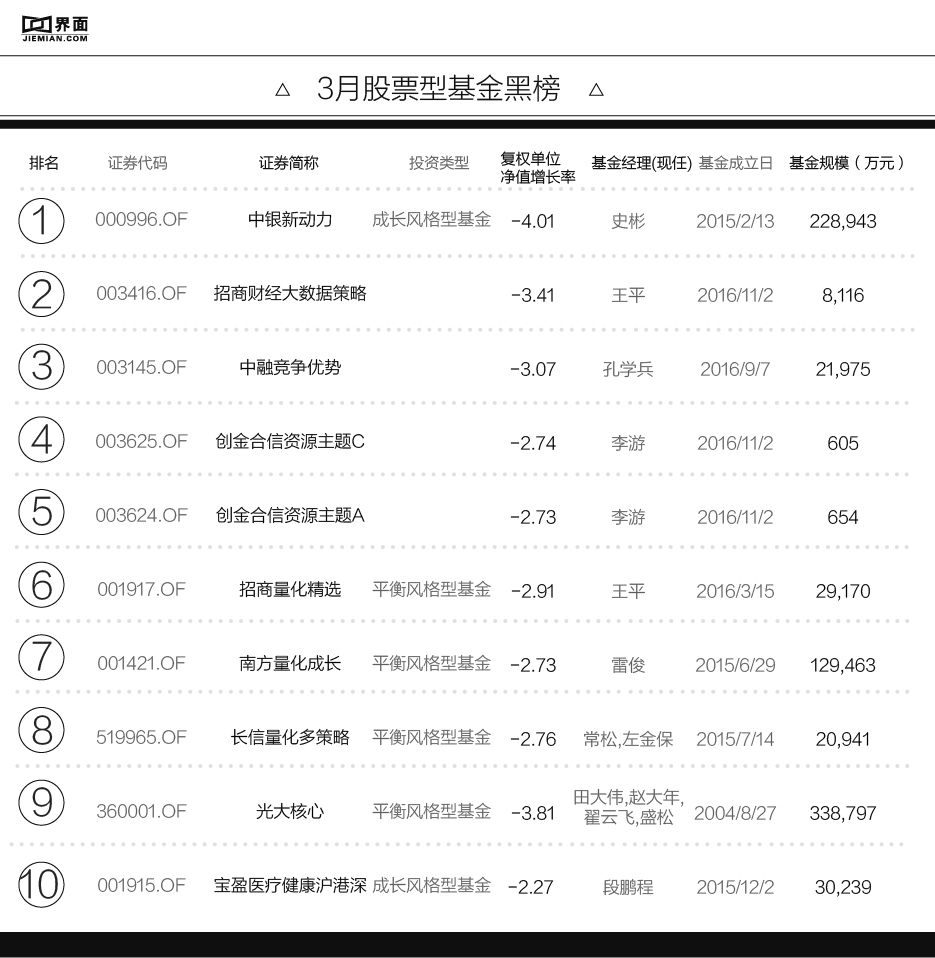
Task: Click the founding date 2015/2/13
Action: [735, 221]
